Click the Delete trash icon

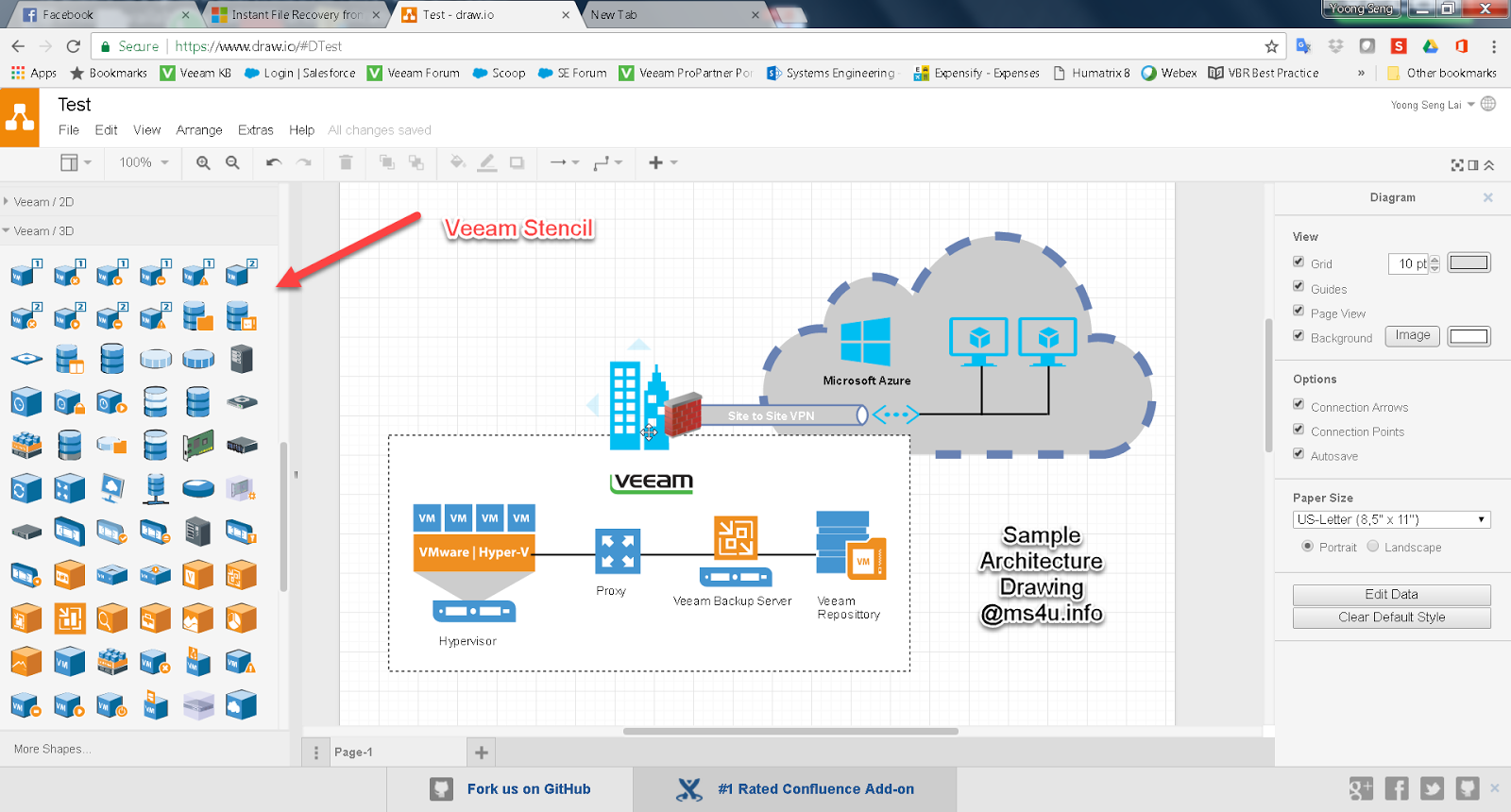(x=346, y=162)
